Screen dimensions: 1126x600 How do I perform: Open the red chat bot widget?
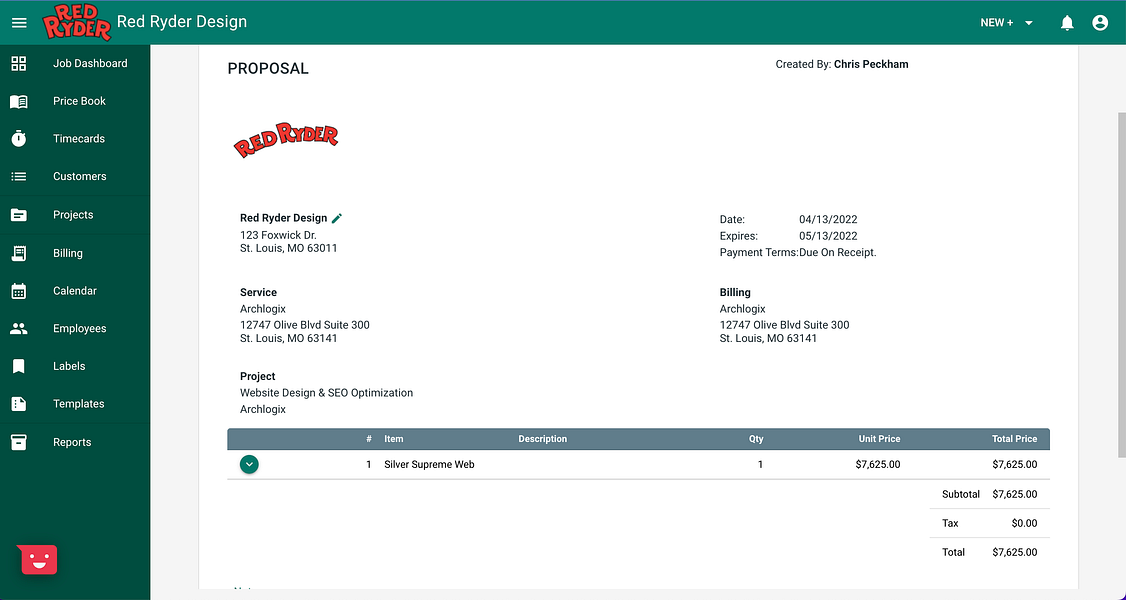pyautogui.click(x=39, y=560)
